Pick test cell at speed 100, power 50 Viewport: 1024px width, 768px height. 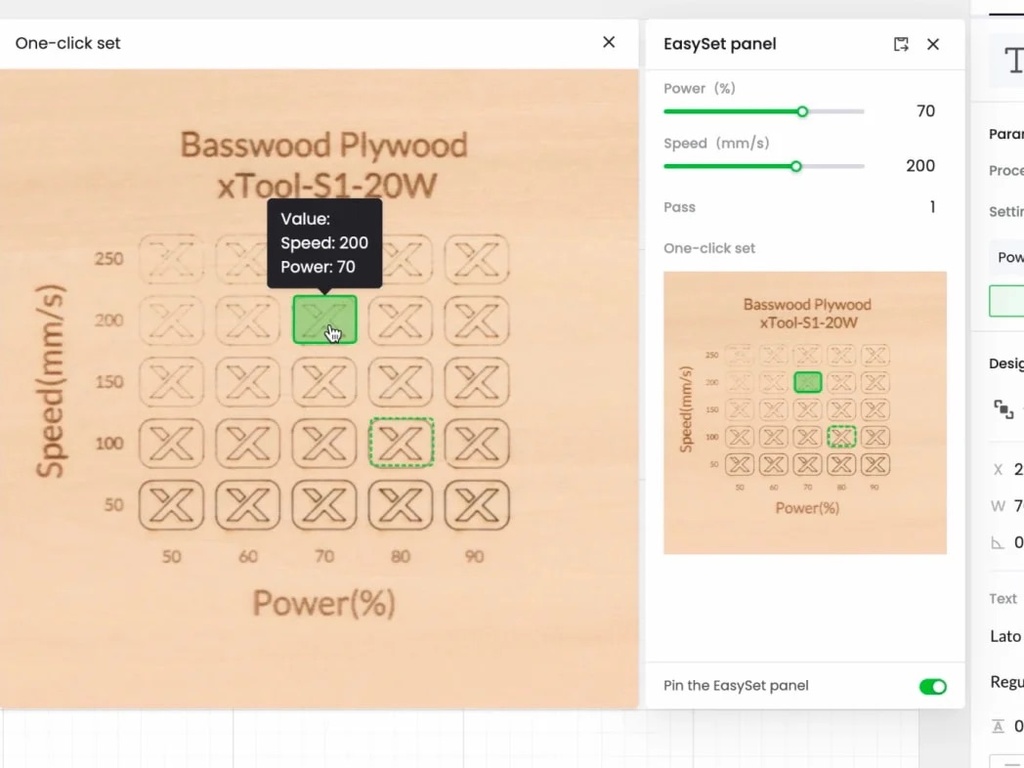point(172,443)
